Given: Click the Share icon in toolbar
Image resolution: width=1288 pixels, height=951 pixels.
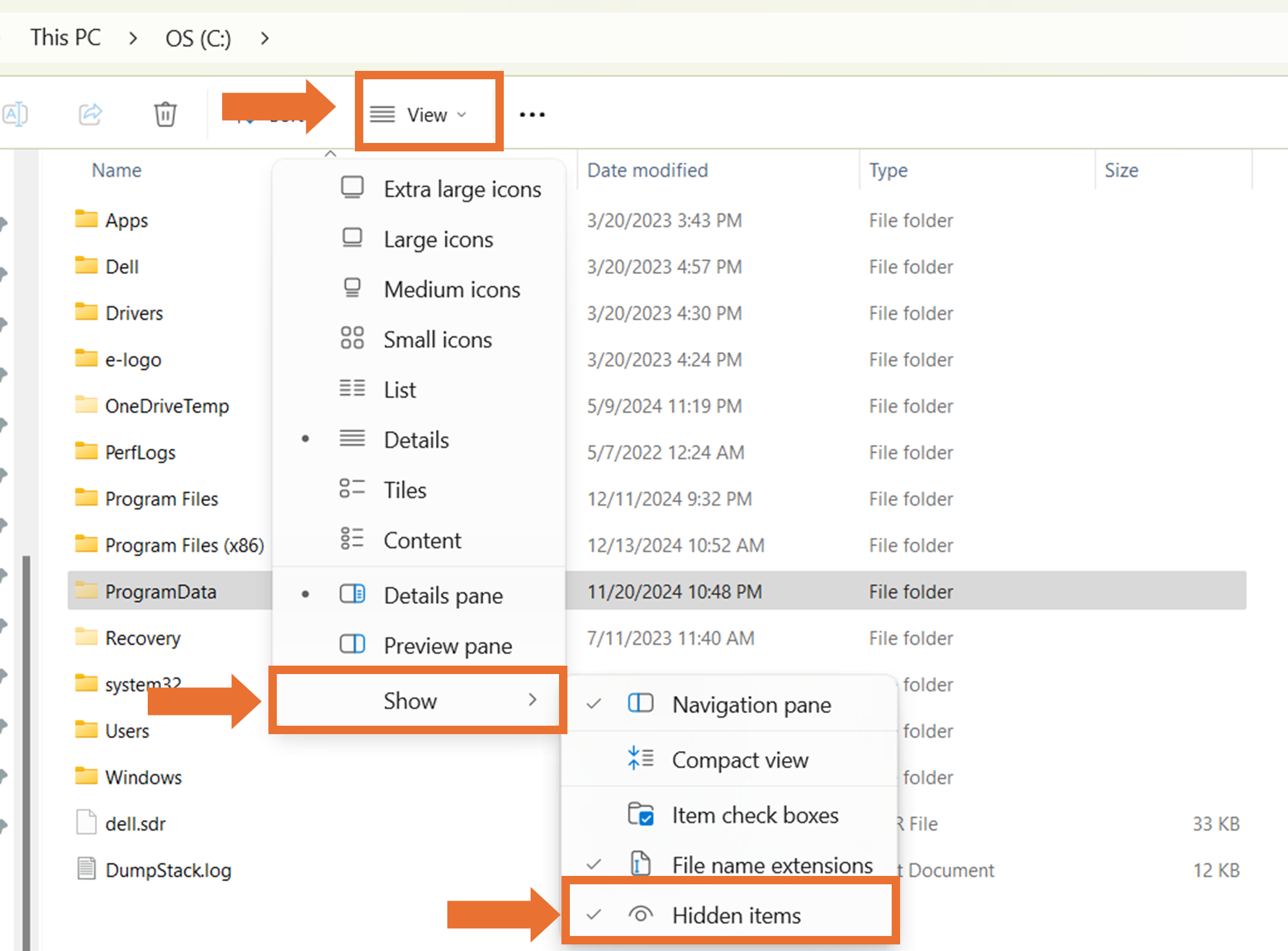Looking at the screenshot, I should [x=91, y=114].
